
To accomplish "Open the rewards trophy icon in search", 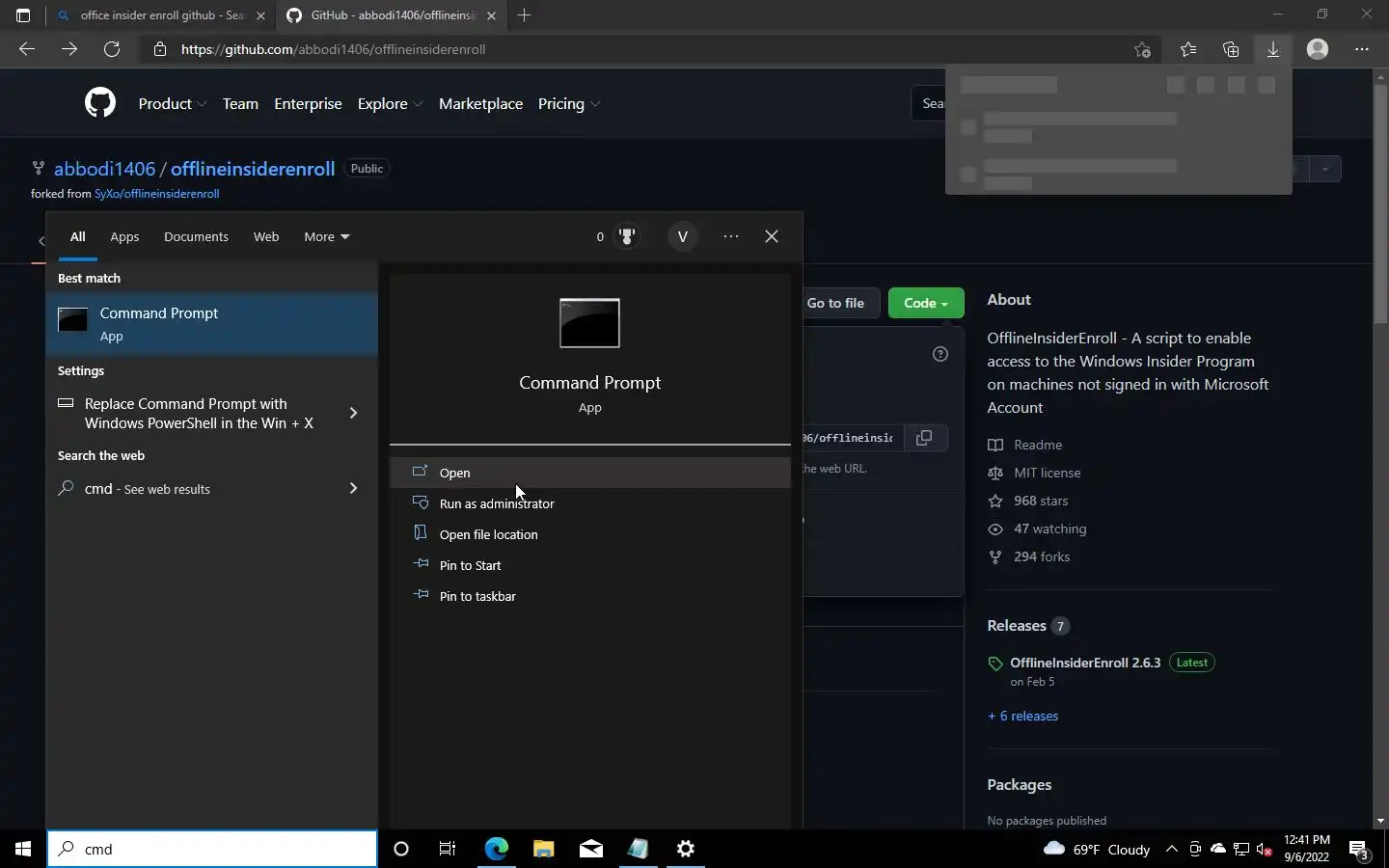I will [x=627, y=236].
